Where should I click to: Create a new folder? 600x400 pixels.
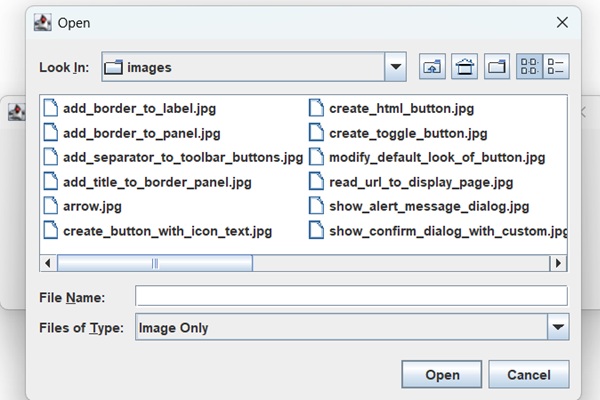pyautogui.click(x=497, y=67)
